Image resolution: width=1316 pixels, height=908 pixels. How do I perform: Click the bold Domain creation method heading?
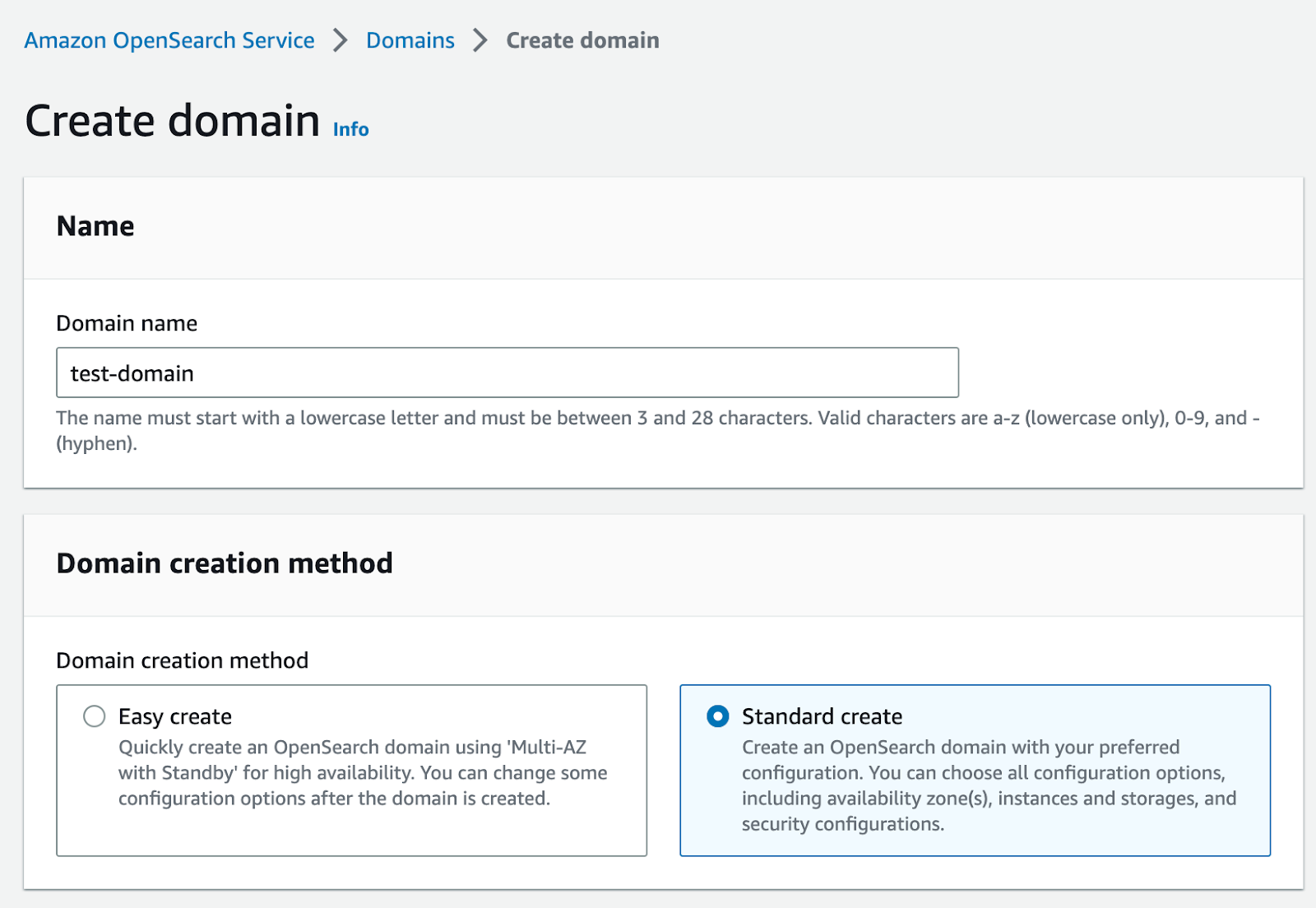point(225,563)
